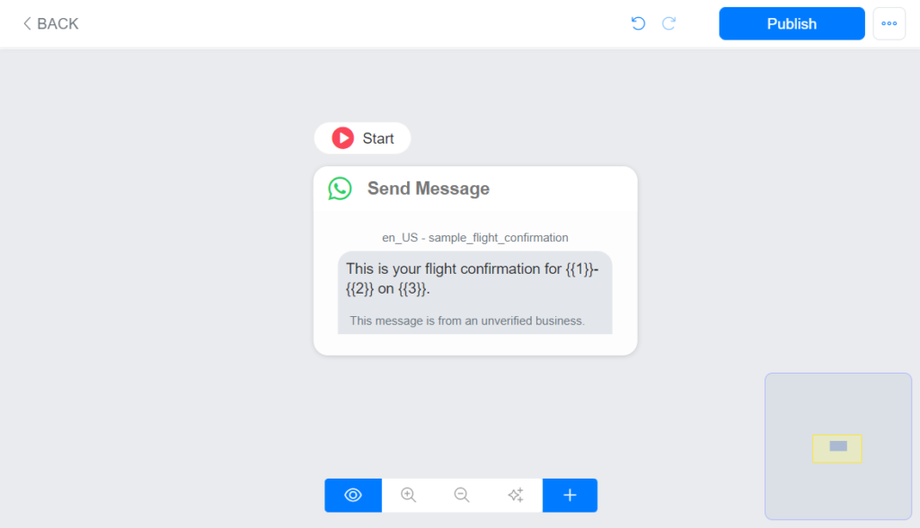The height and width of the screenshot is (528, 920).
Task: Click the en_US sample_flight_confirmation template name
Action: (x=475, y=238)
